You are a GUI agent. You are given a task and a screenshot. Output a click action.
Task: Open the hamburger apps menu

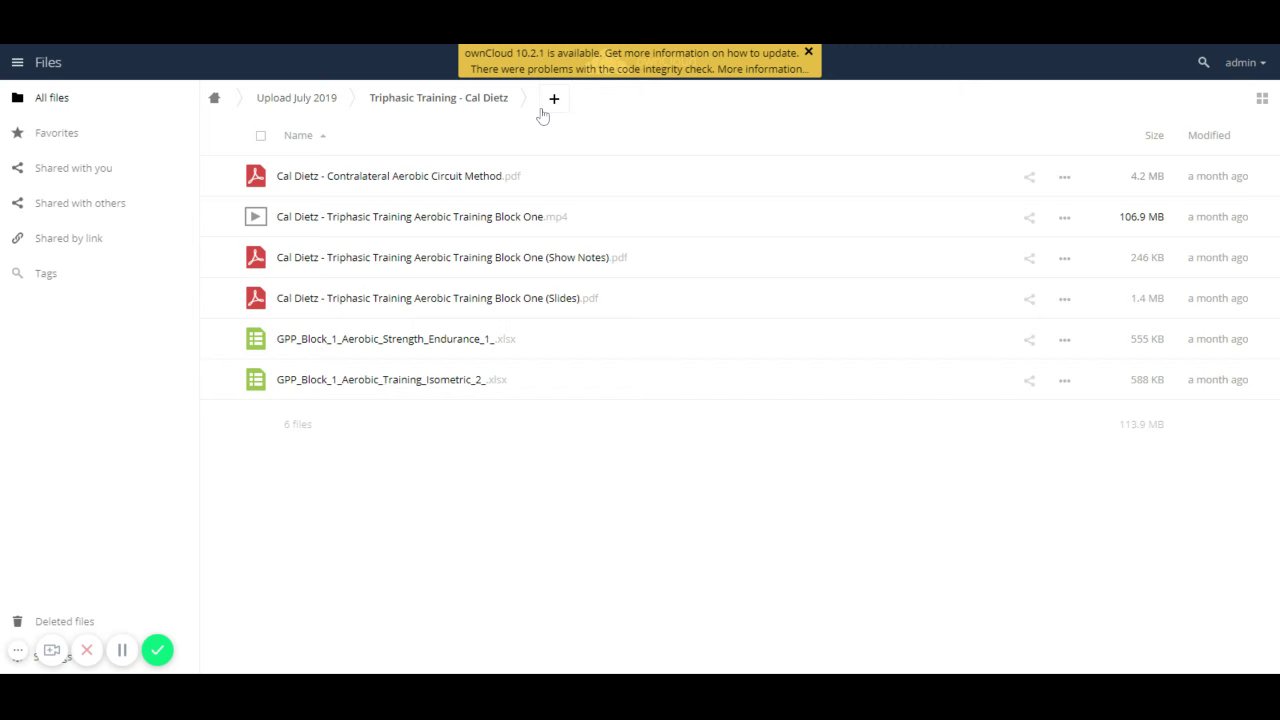coord(17,62)
